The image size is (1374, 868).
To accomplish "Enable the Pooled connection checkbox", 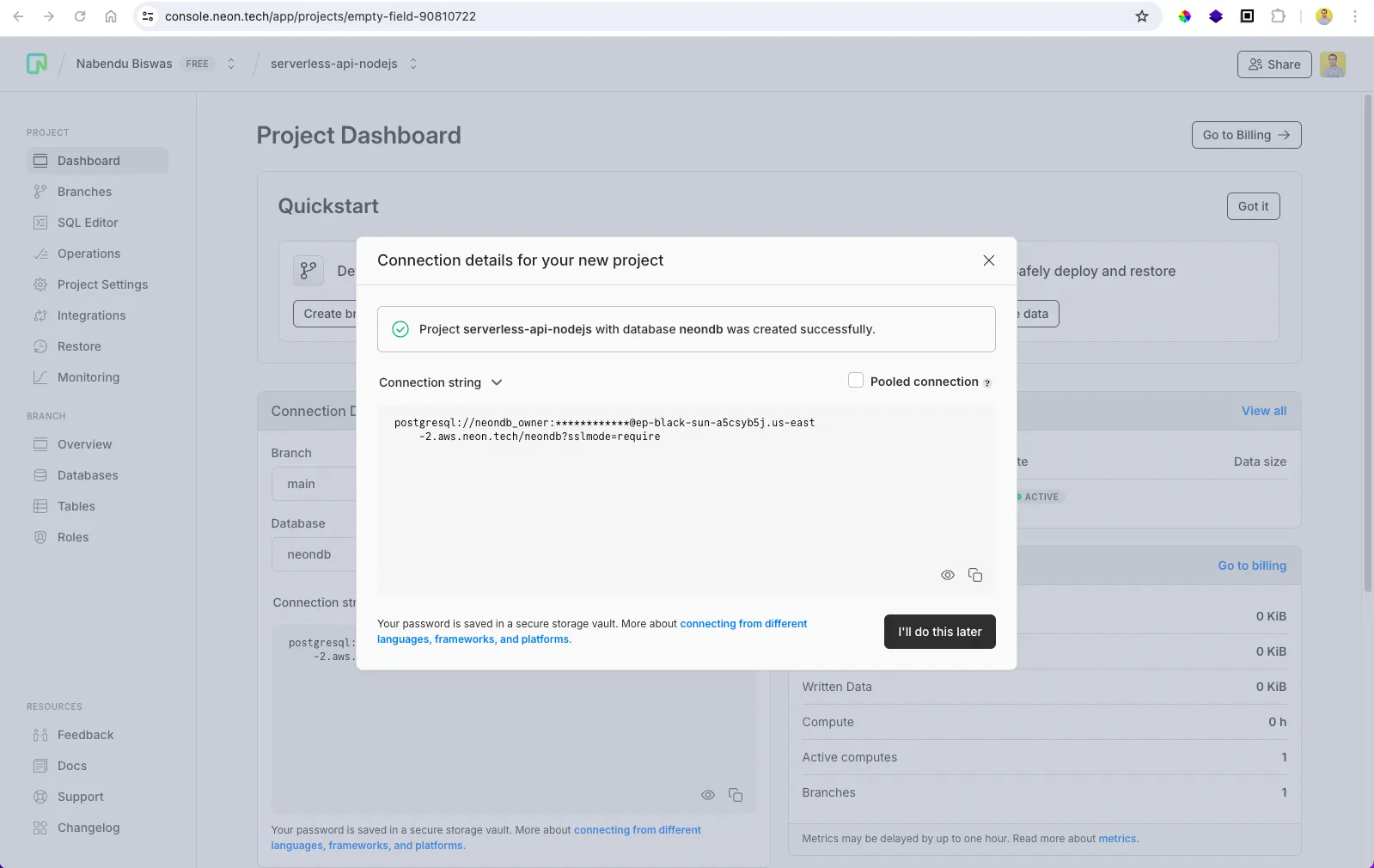I will point(856,381).
